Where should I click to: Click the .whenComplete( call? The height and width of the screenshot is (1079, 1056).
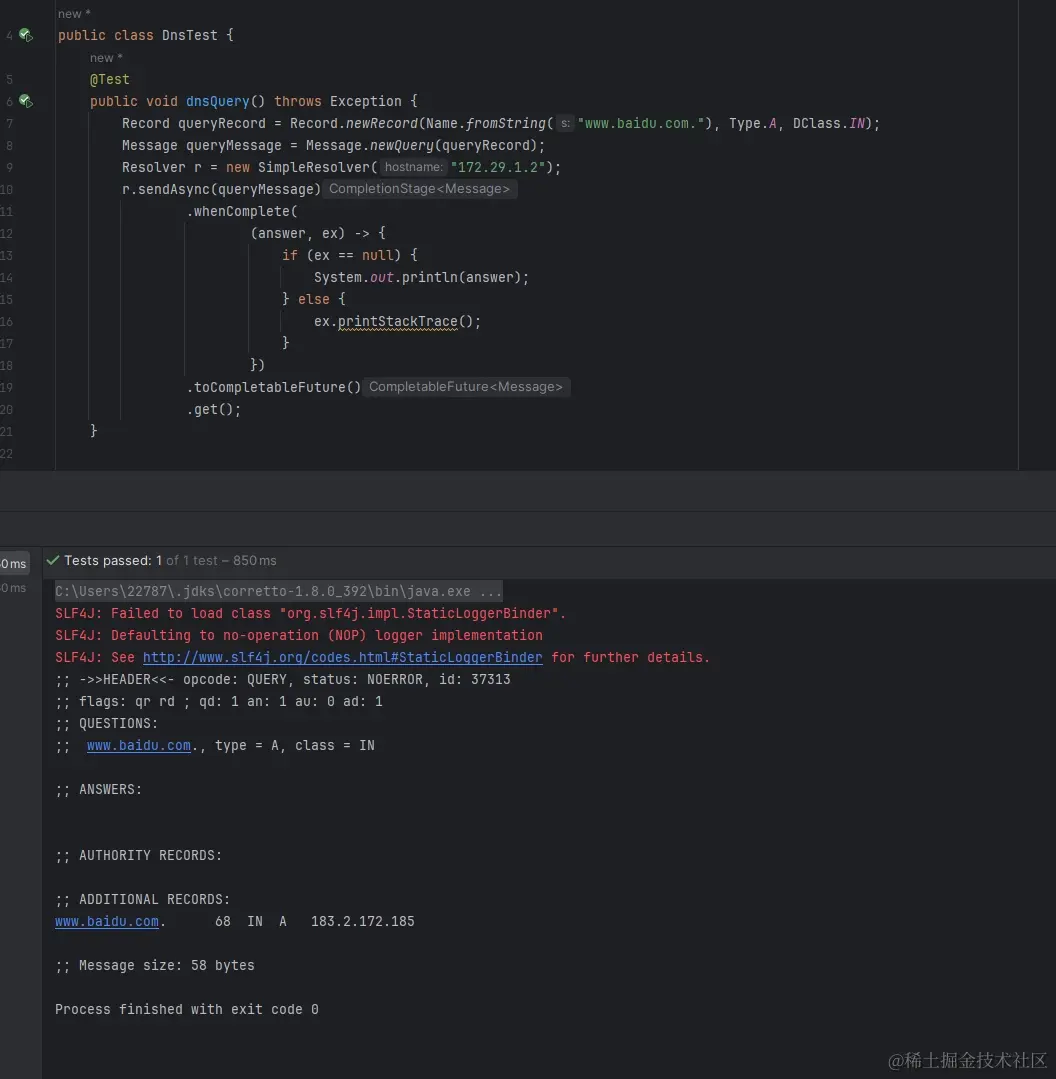[x=242, y=211]
